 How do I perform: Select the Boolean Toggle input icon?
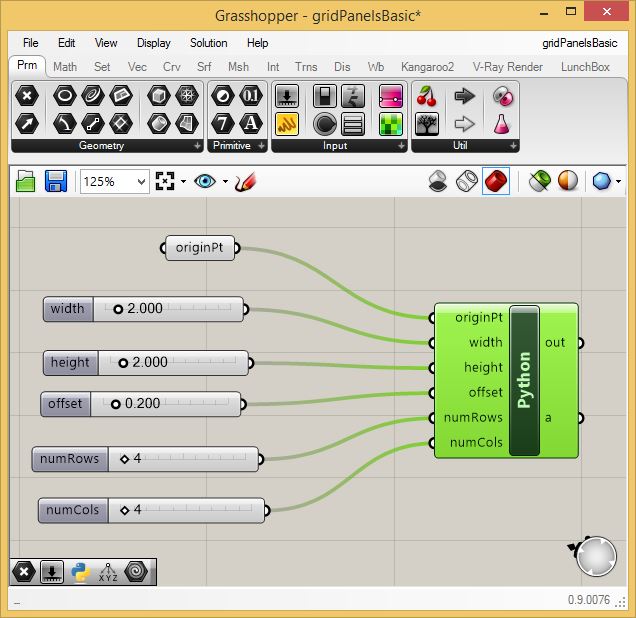click(x=325, y=96)
